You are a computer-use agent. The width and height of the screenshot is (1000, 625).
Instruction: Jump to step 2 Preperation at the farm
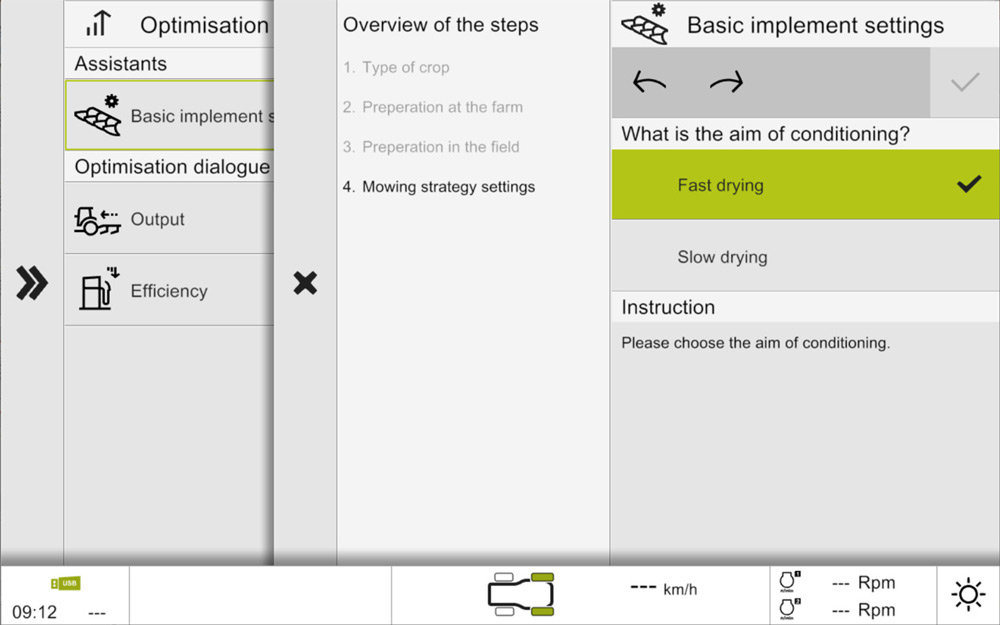(432, 107)
